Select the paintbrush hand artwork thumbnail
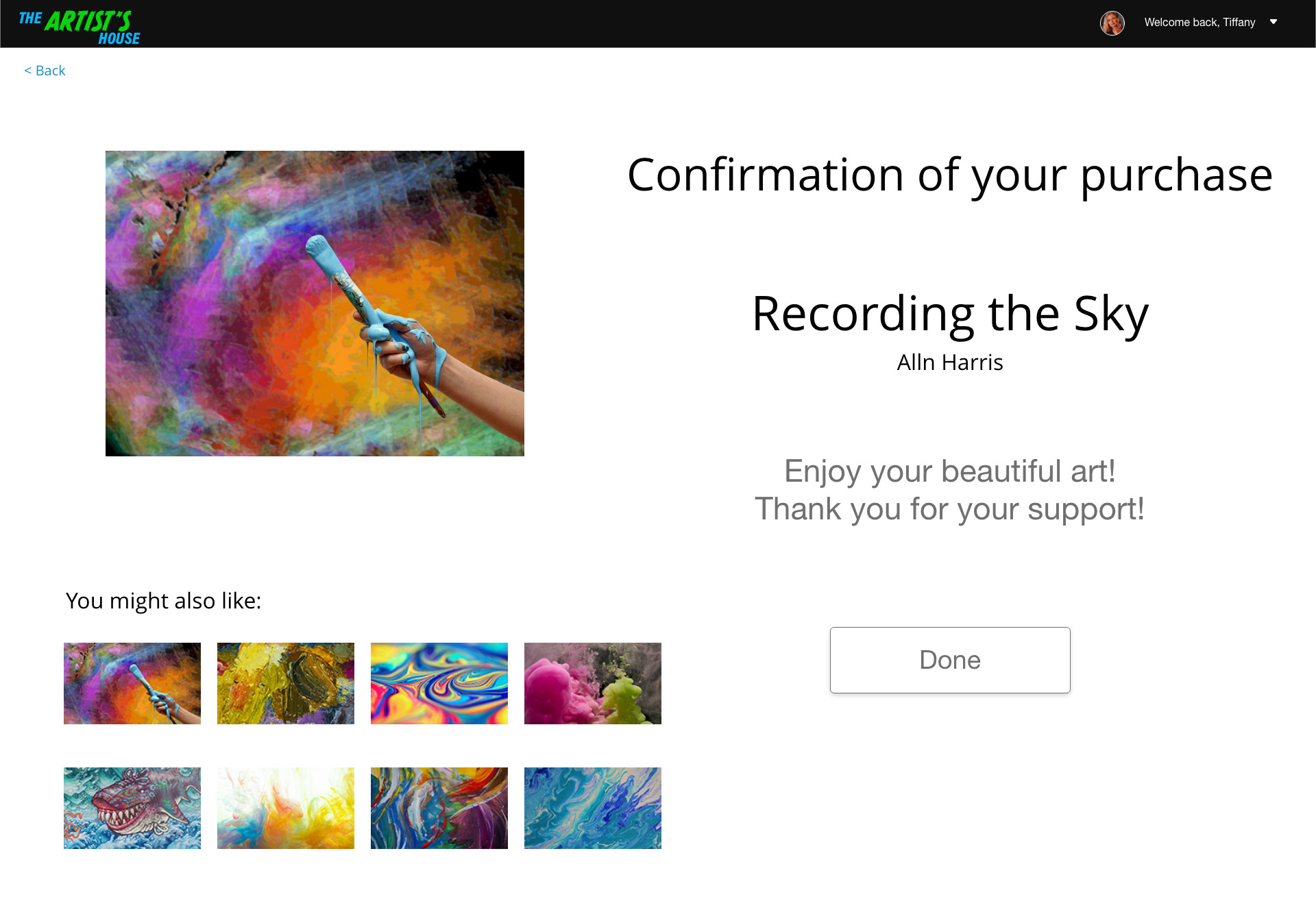The image size is (1316, 912). 132,683
